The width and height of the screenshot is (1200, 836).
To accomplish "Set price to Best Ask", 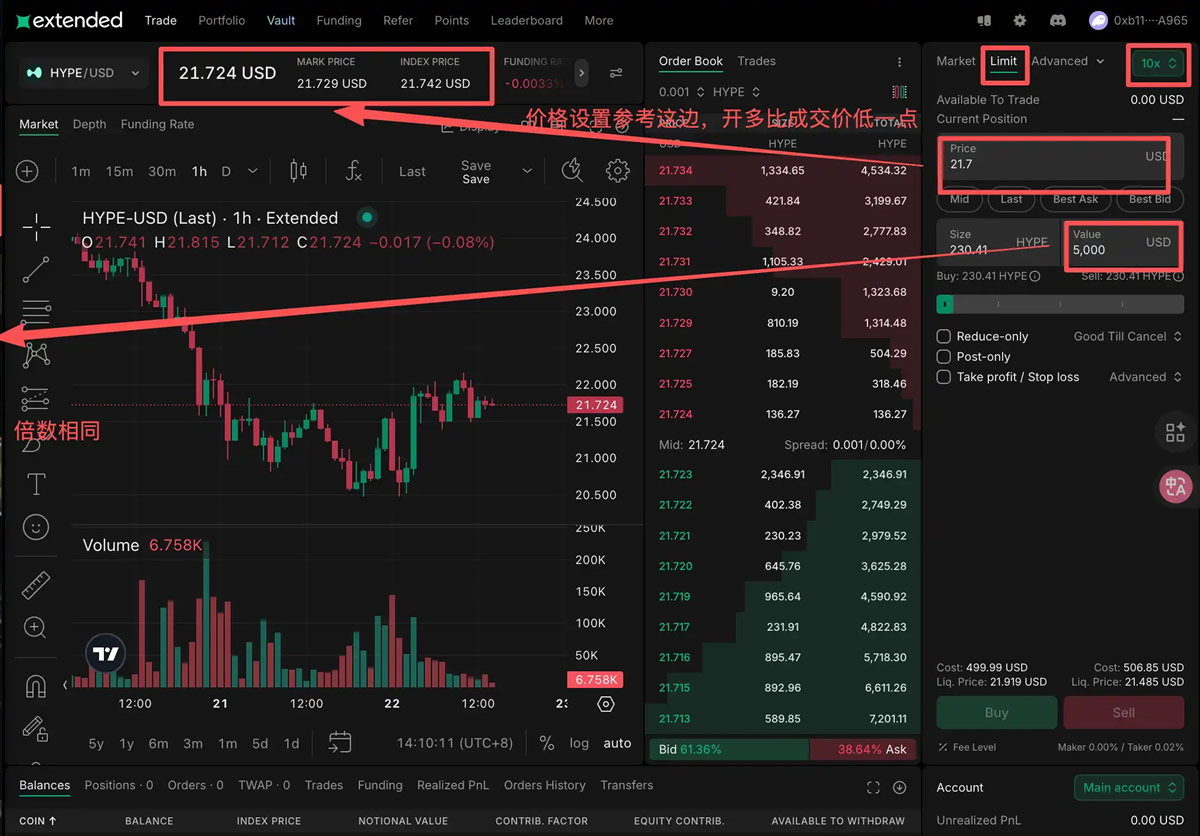I will click(x=1076, y=199).
